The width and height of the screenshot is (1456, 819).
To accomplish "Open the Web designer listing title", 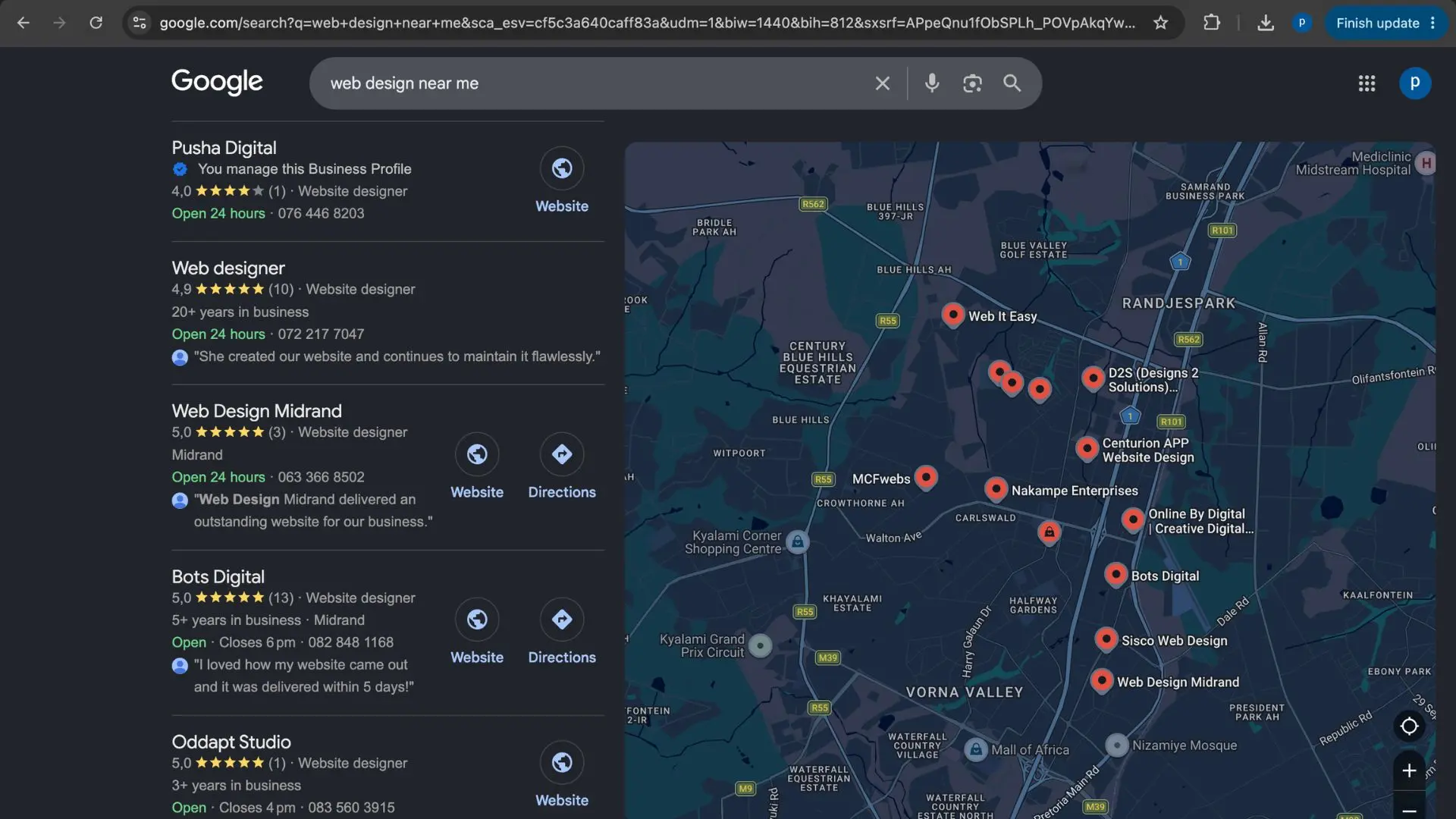I will [x=228, y=268].
